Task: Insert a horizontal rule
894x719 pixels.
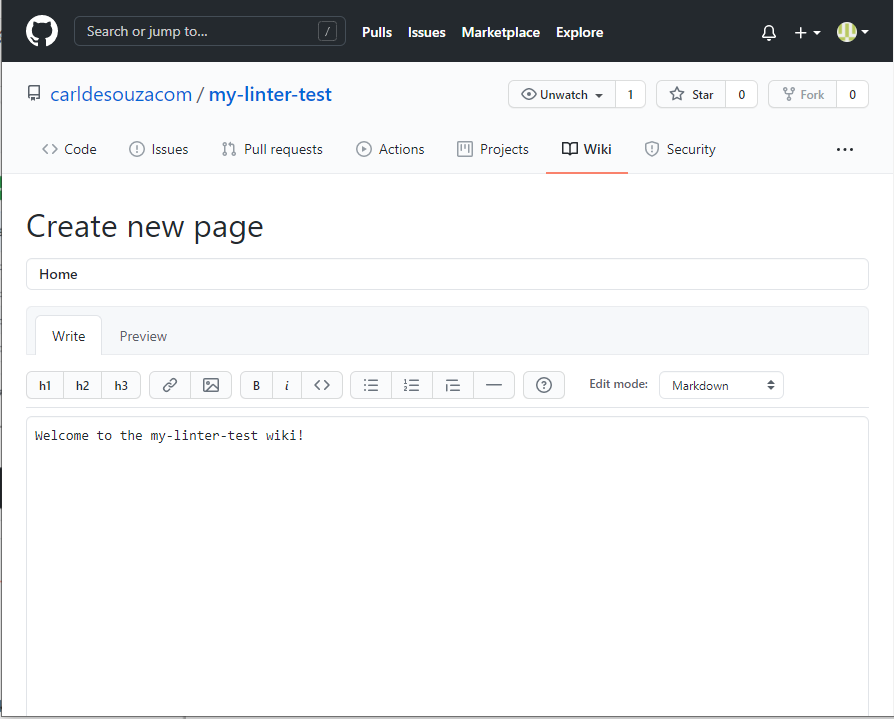Action: [494, 385]
